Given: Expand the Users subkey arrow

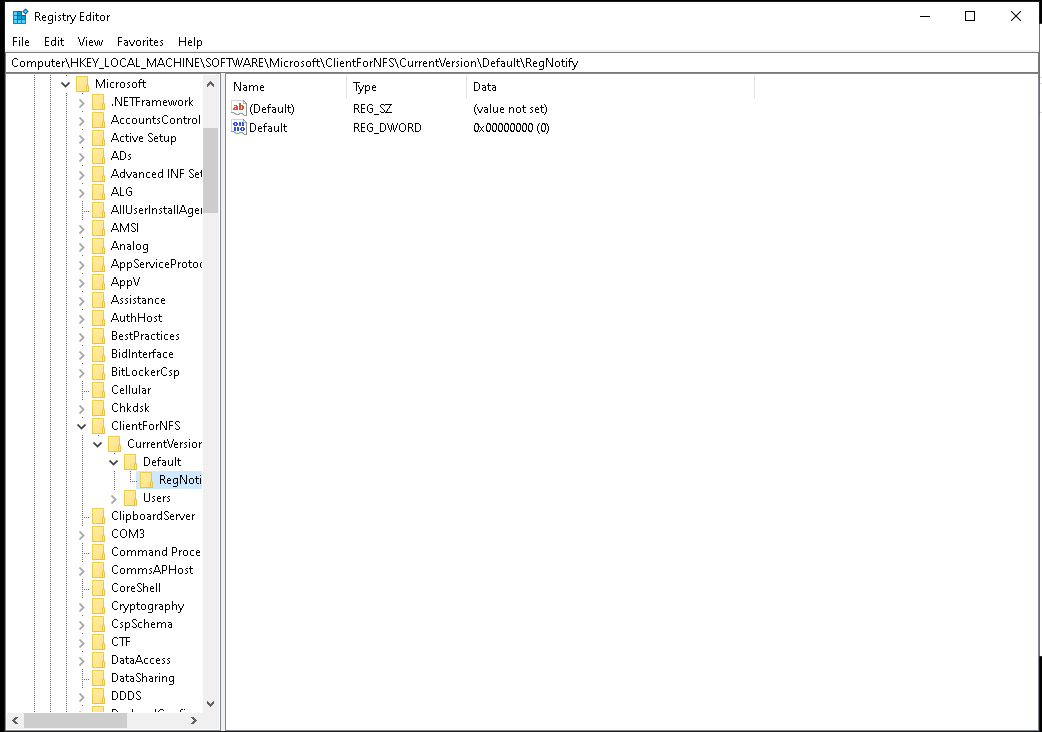Looking at the screenshot, I should click(x=114, y=498).
